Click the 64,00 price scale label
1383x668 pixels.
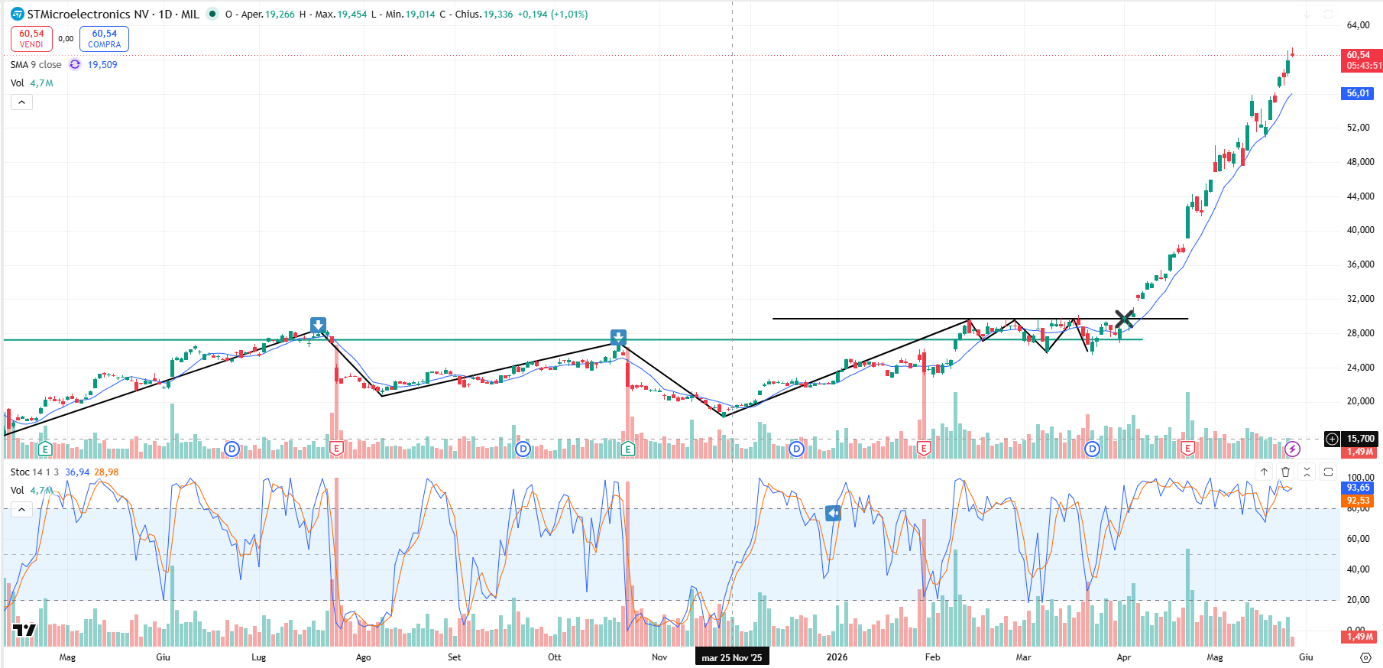[1358, 25]
